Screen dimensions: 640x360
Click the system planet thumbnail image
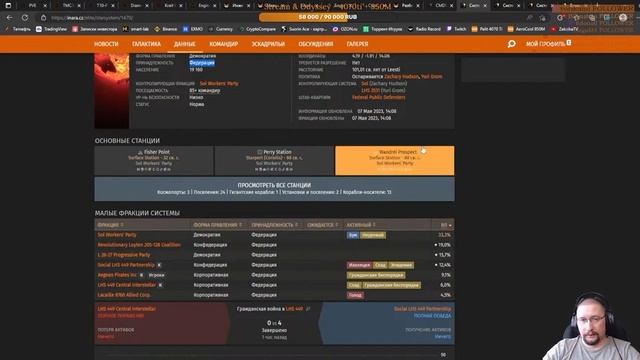(112, 91)
